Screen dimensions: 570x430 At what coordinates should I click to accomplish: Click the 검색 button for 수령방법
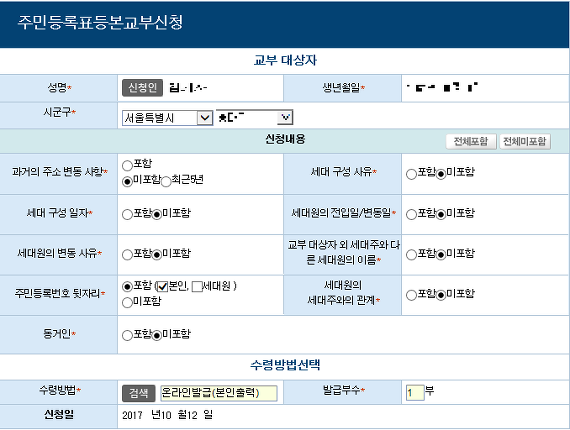point(139,393)
